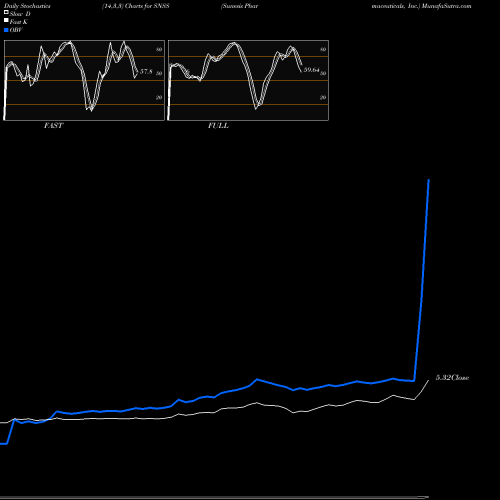This screenshot has height=500, width=500.
Task: Click the 'FULL' chart caption
Action: pyautogui.click(x=218, y=126)
